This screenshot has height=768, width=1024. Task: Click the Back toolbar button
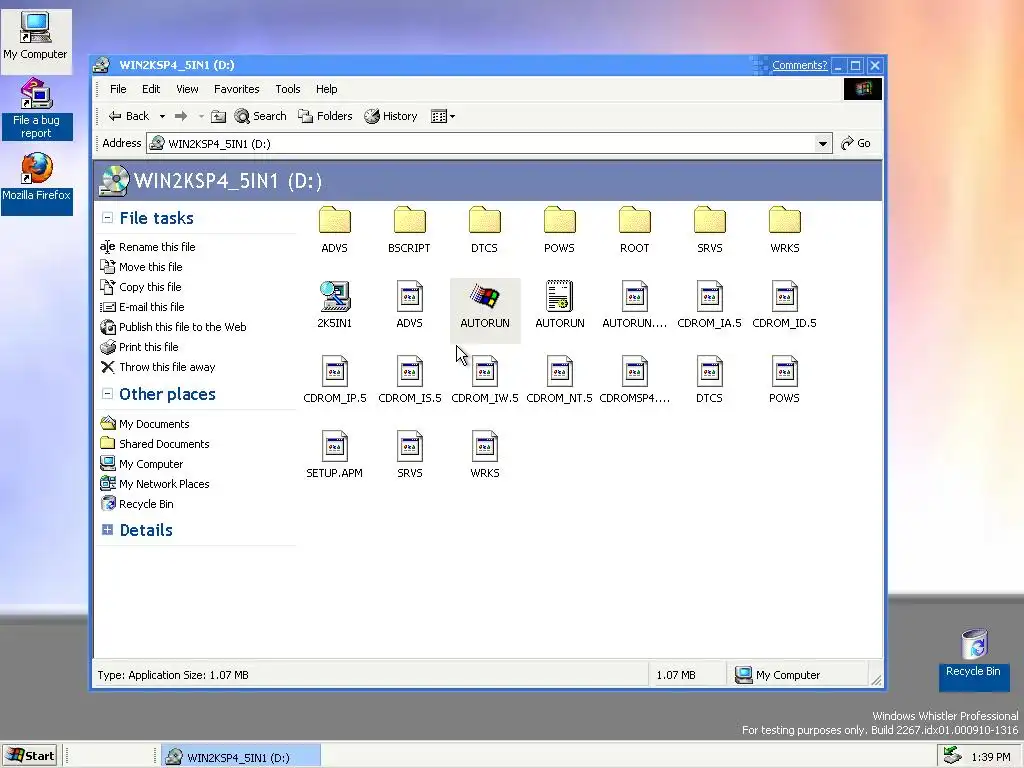pyautogui.click(x=129, y=116)
